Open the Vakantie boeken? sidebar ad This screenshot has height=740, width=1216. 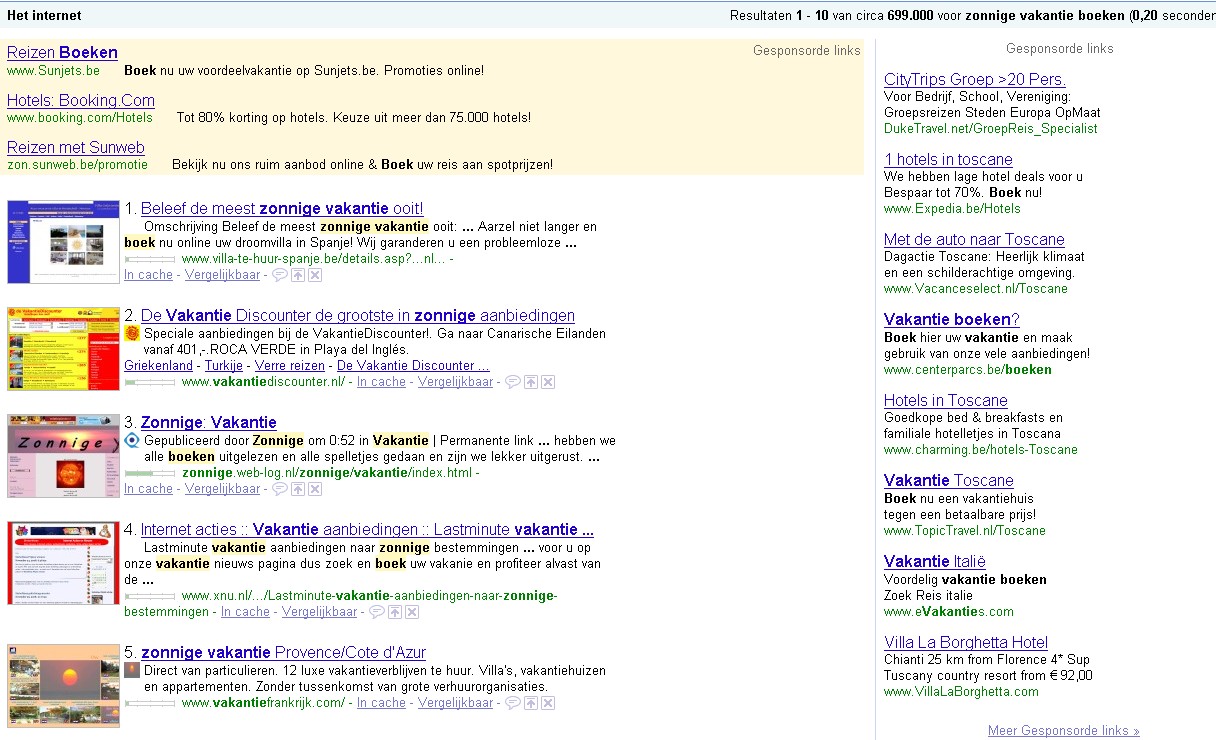point(952,320)
